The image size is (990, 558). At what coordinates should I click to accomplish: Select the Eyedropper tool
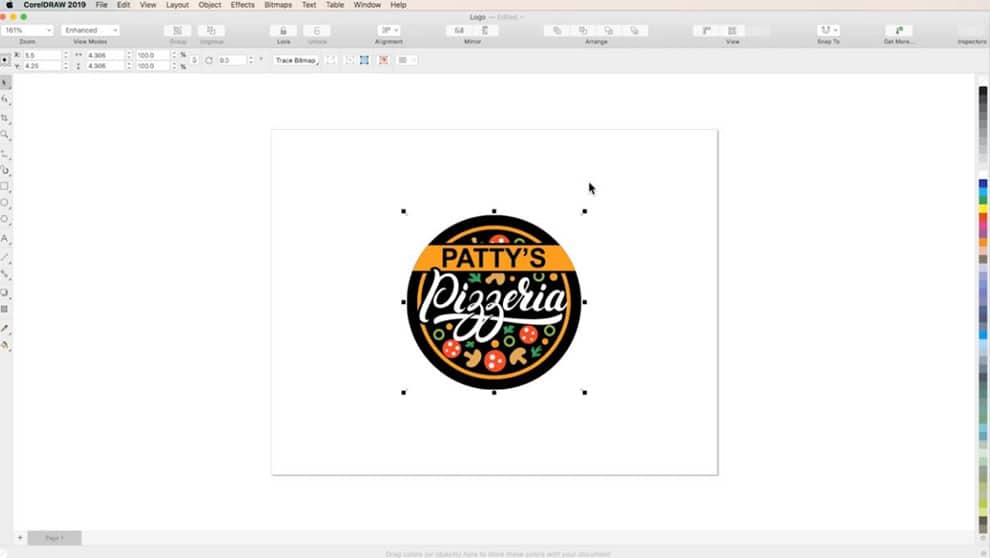click(5, 328)
